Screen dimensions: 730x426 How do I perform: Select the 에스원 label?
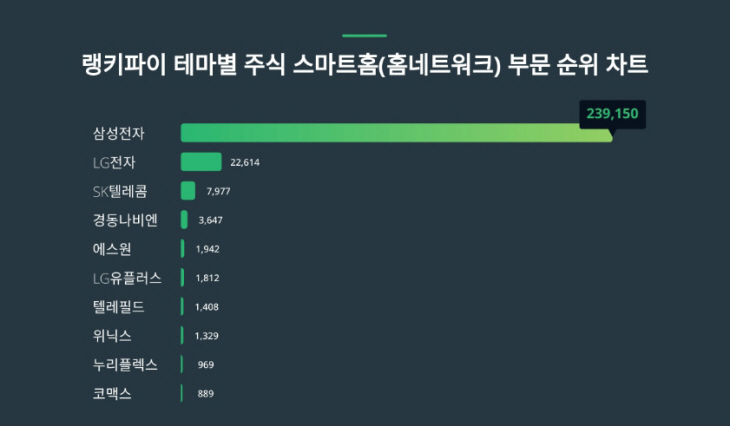click(112, 249)
